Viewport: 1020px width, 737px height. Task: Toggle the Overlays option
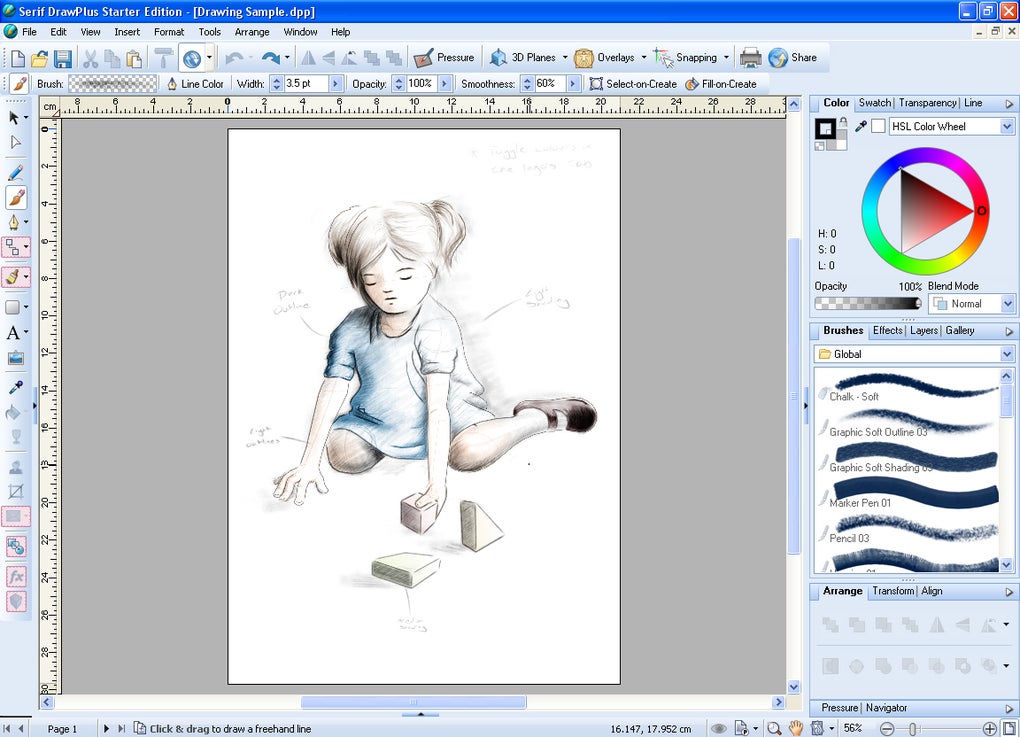605,58
